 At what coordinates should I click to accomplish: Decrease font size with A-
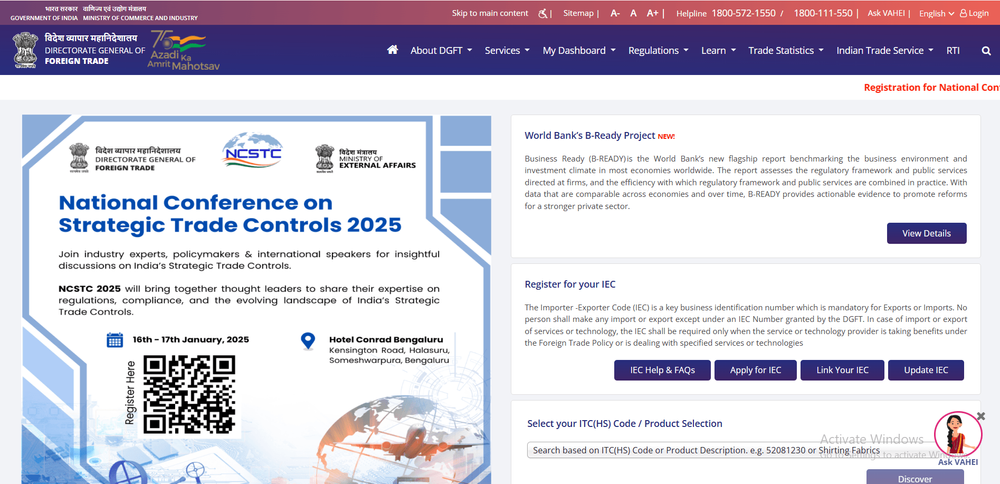[615, 13]
